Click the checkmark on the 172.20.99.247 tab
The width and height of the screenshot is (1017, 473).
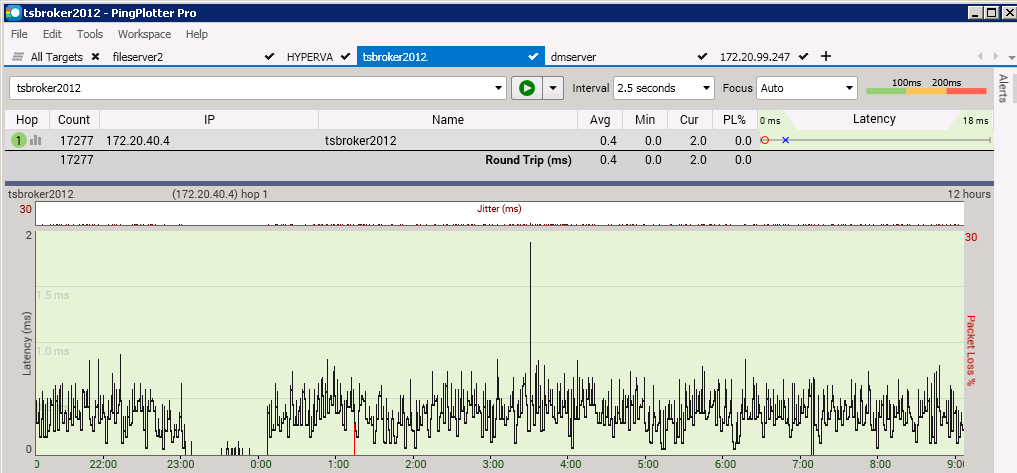[804, 57]
